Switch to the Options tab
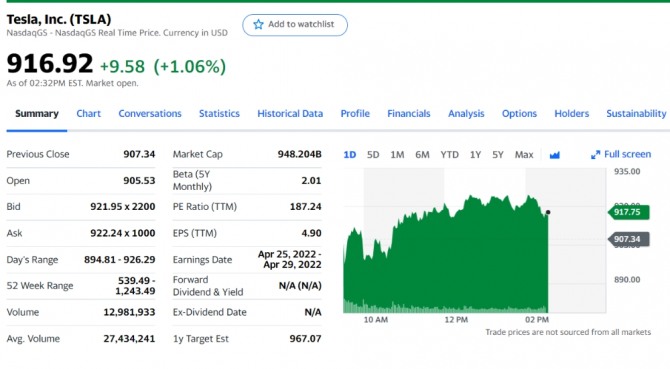 point(519,114)
